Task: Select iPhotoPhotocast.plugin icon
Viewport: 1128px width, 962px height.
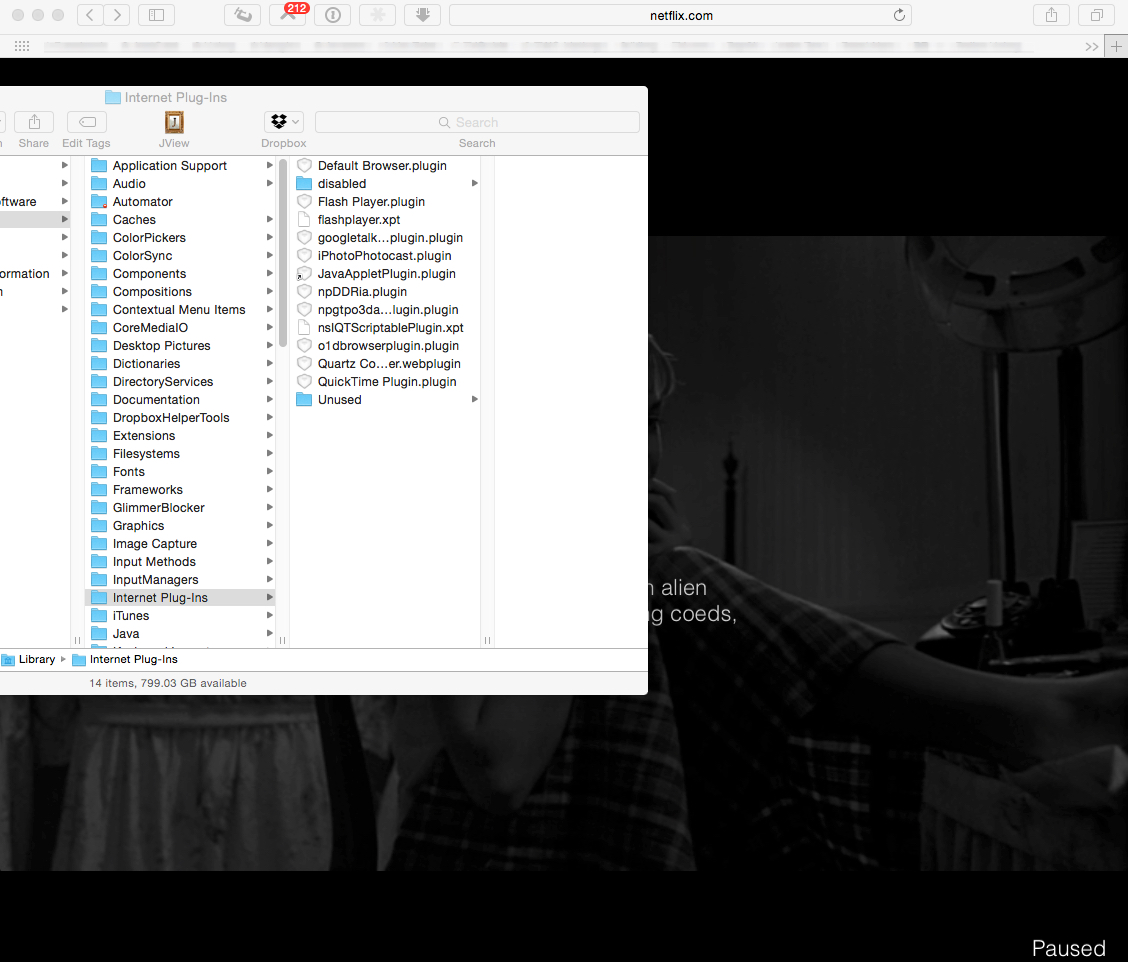Action: coord(304,255)
